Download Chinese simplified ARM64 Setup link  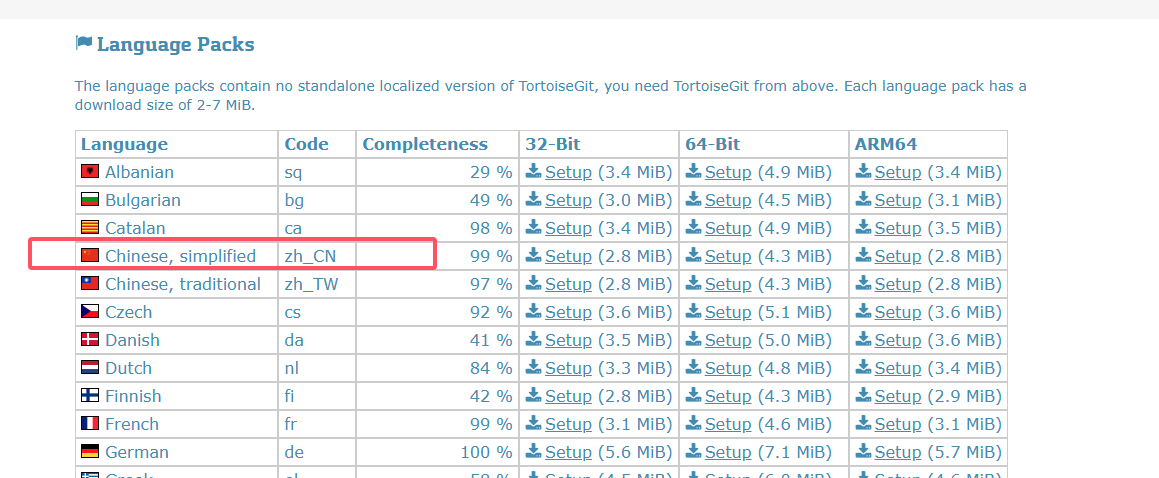[898, 256]
